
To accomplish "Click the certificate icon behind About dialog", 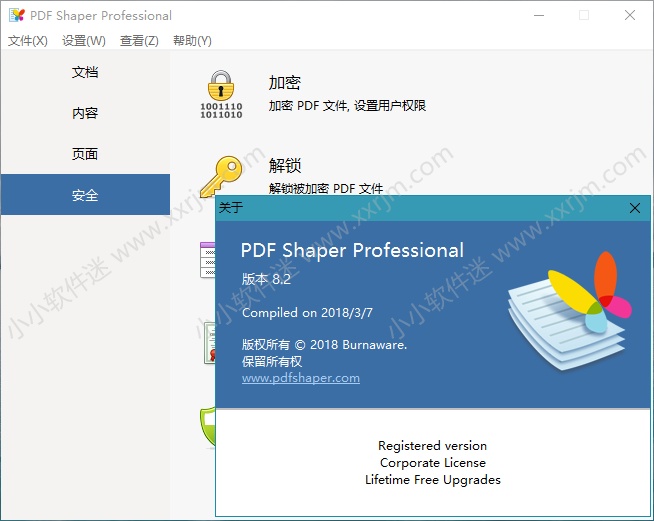I will pyautogui.click(x=210, y=343).
